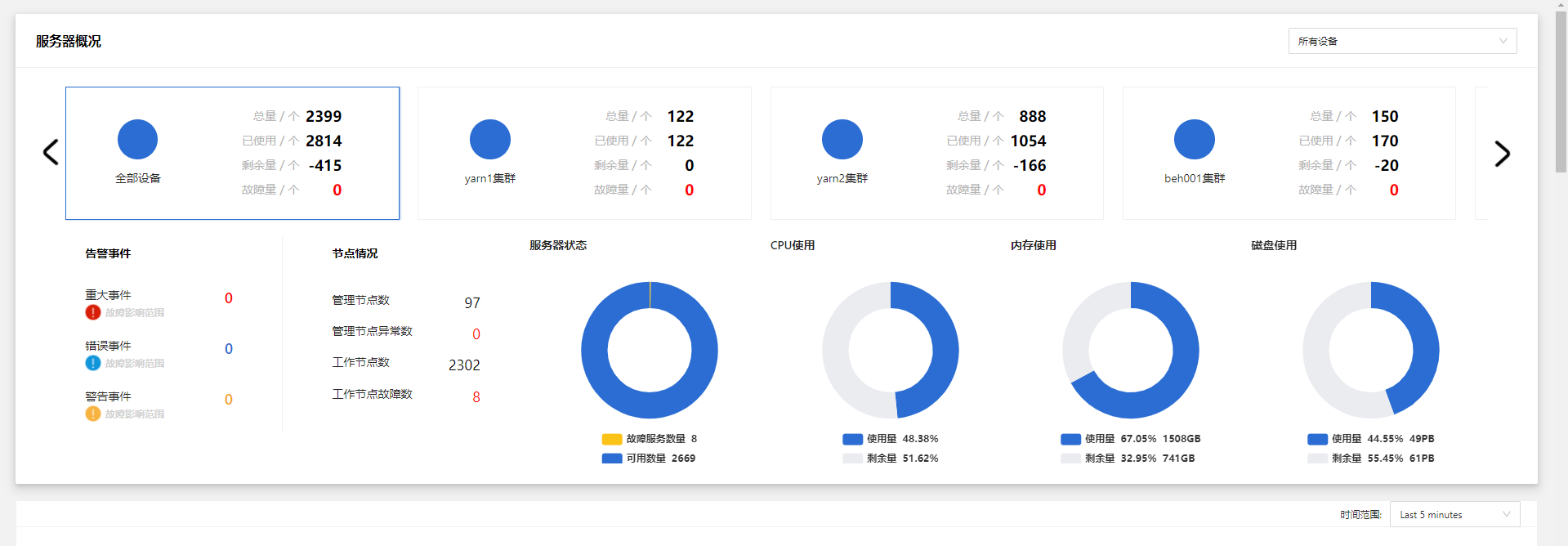Viewport: 1568px width, 546px height.
Task: Click remaining value -166 in yarn2集群
Action: [x=1030, y=165]
